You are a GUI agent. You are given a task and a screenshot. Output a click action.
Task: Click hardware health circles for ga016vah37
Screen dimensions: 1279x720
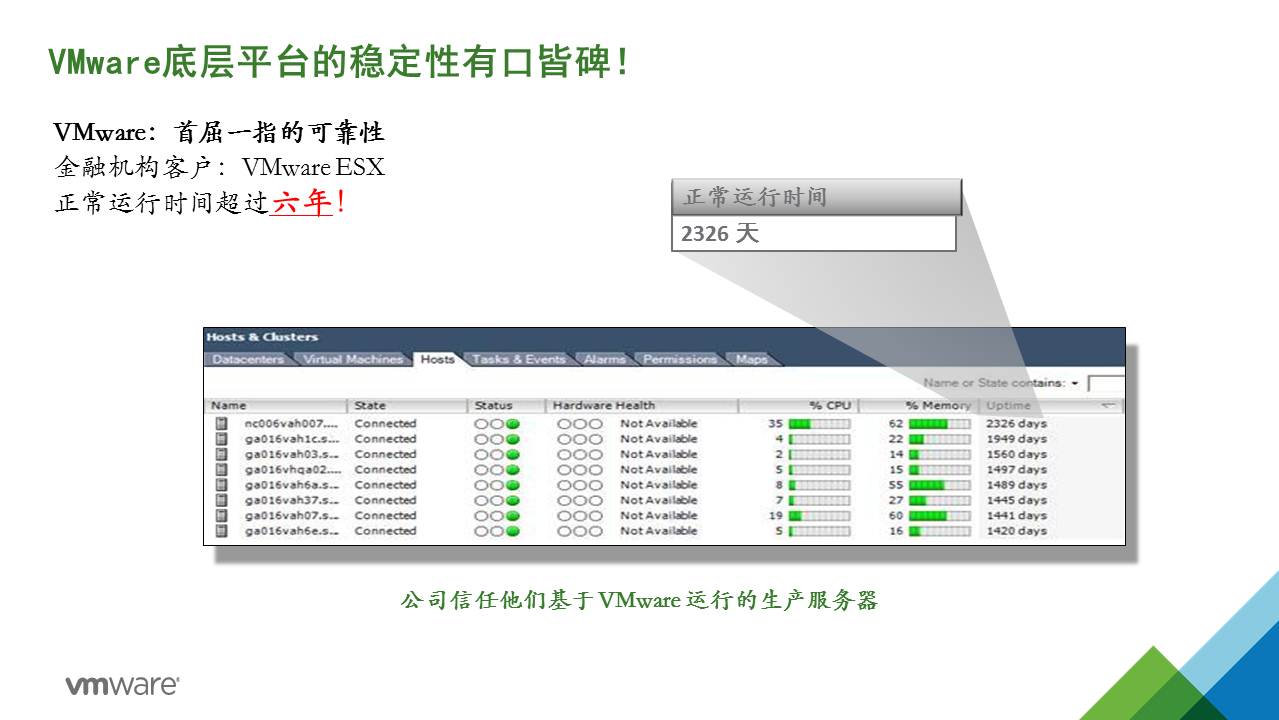point(580,500)
